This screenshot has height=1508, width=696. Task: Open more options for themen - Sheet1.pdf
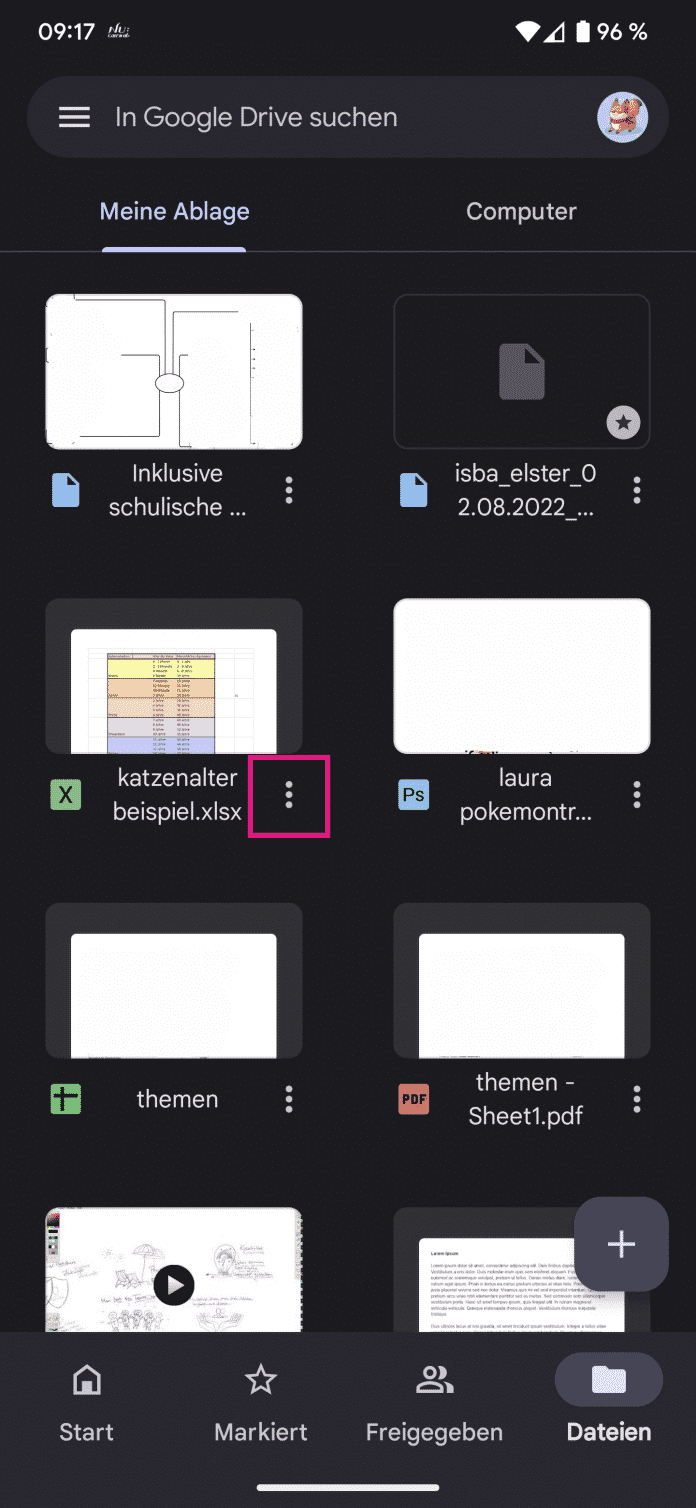coord(637,1100)
